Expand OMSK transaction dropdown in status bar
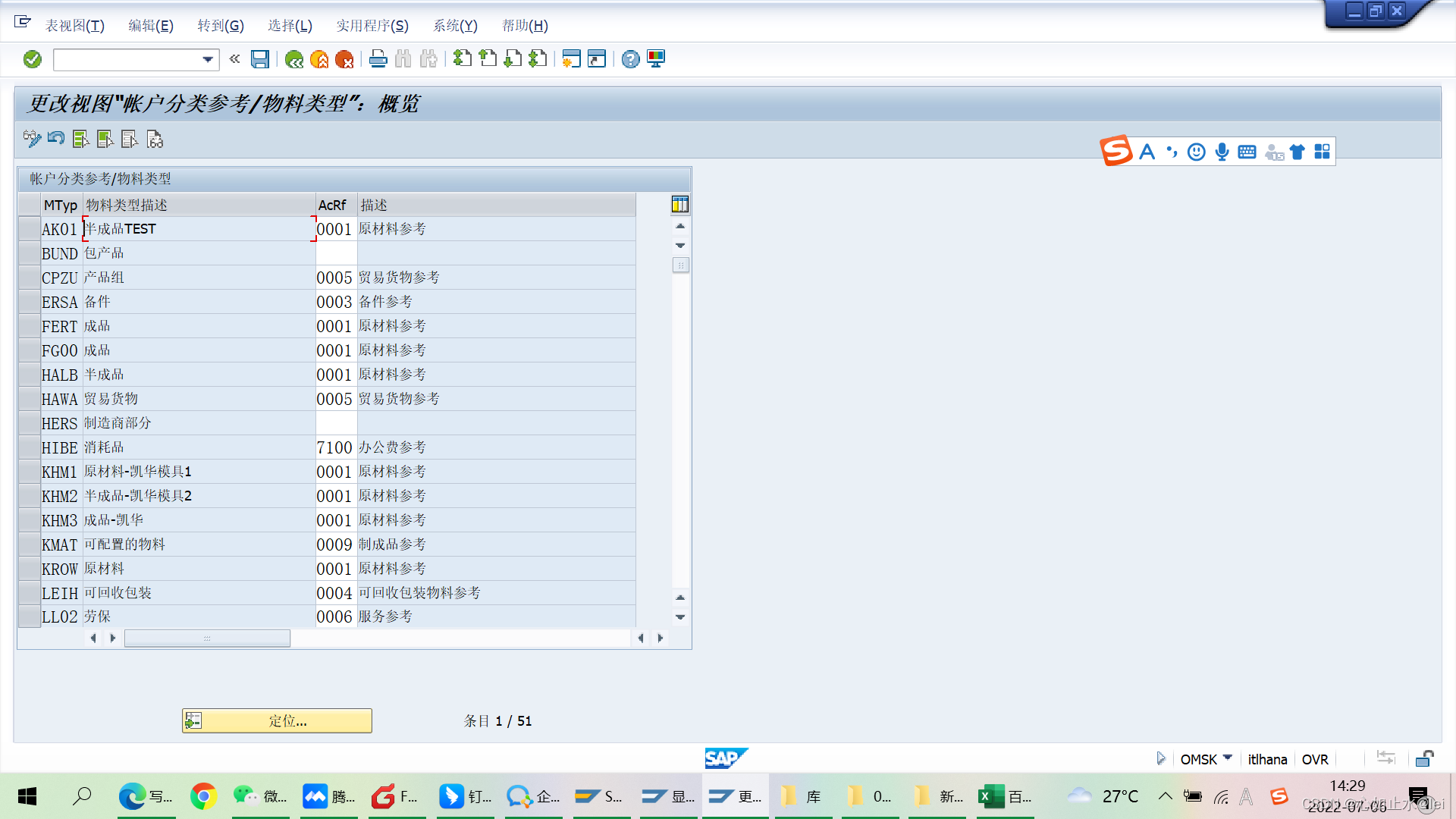Screen dimensions: 1456x819 [1228, 758]
